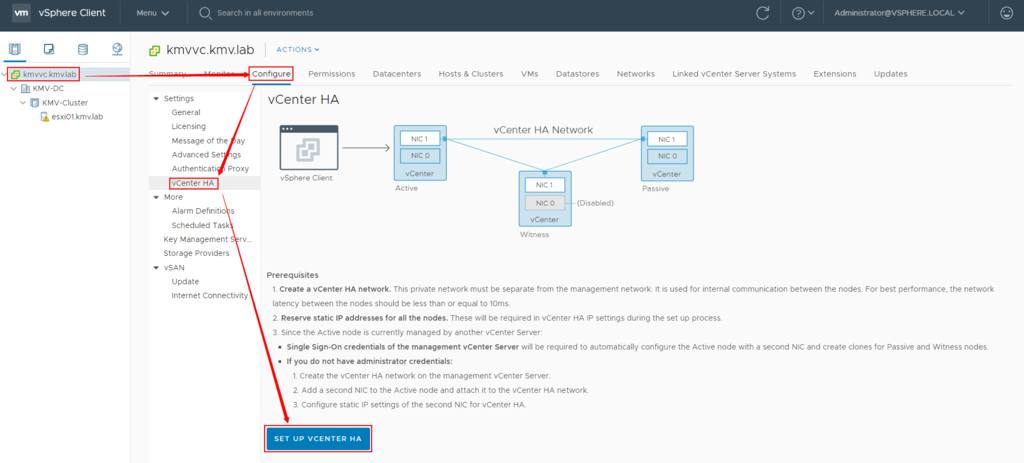Screen dimensions: 1024x463
Task: Open Hosts and Clusters inventory view icon
Action: click(14, 49)
